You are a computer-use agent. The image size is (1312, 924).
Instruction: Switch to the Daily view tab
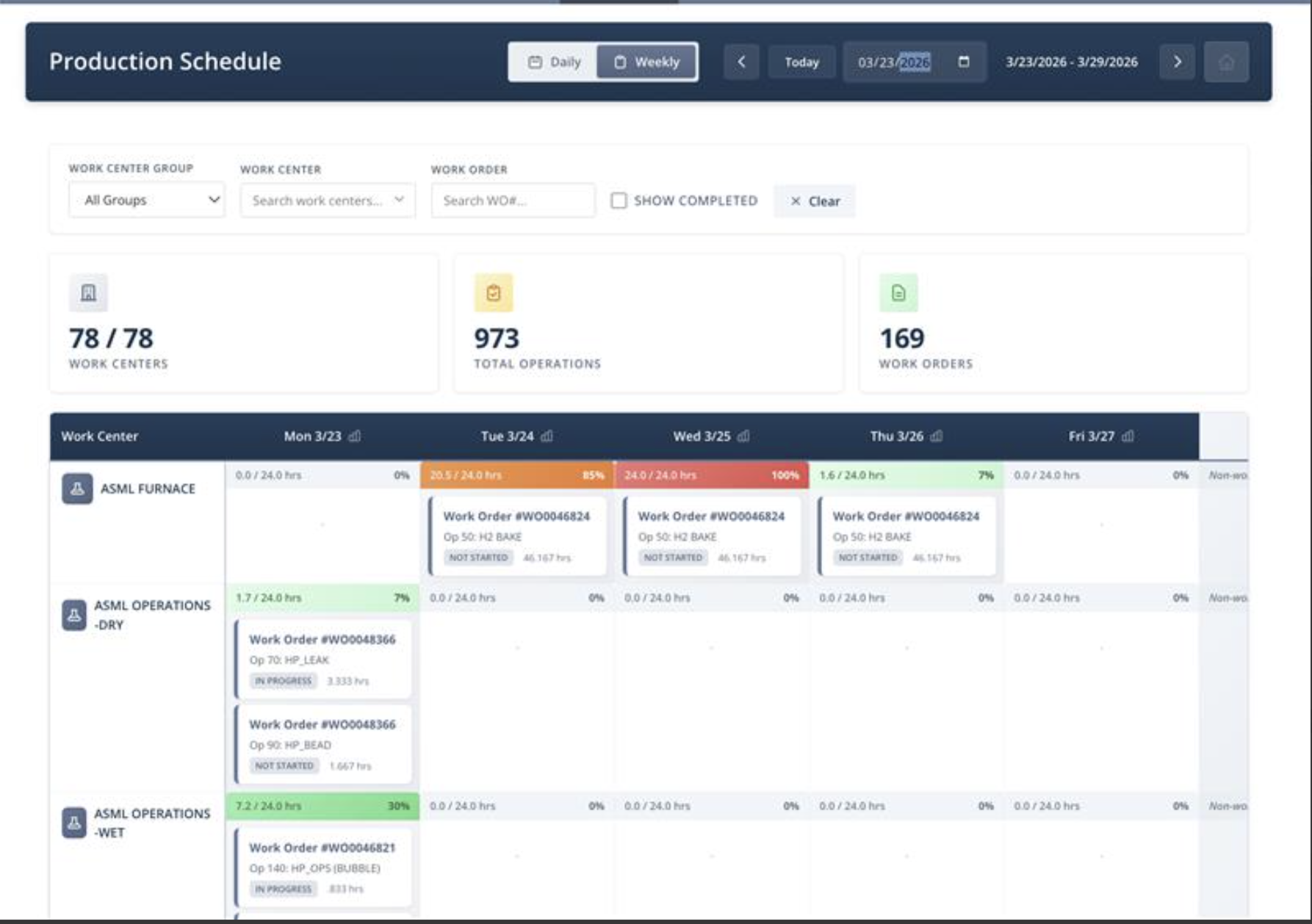[555, 62]
